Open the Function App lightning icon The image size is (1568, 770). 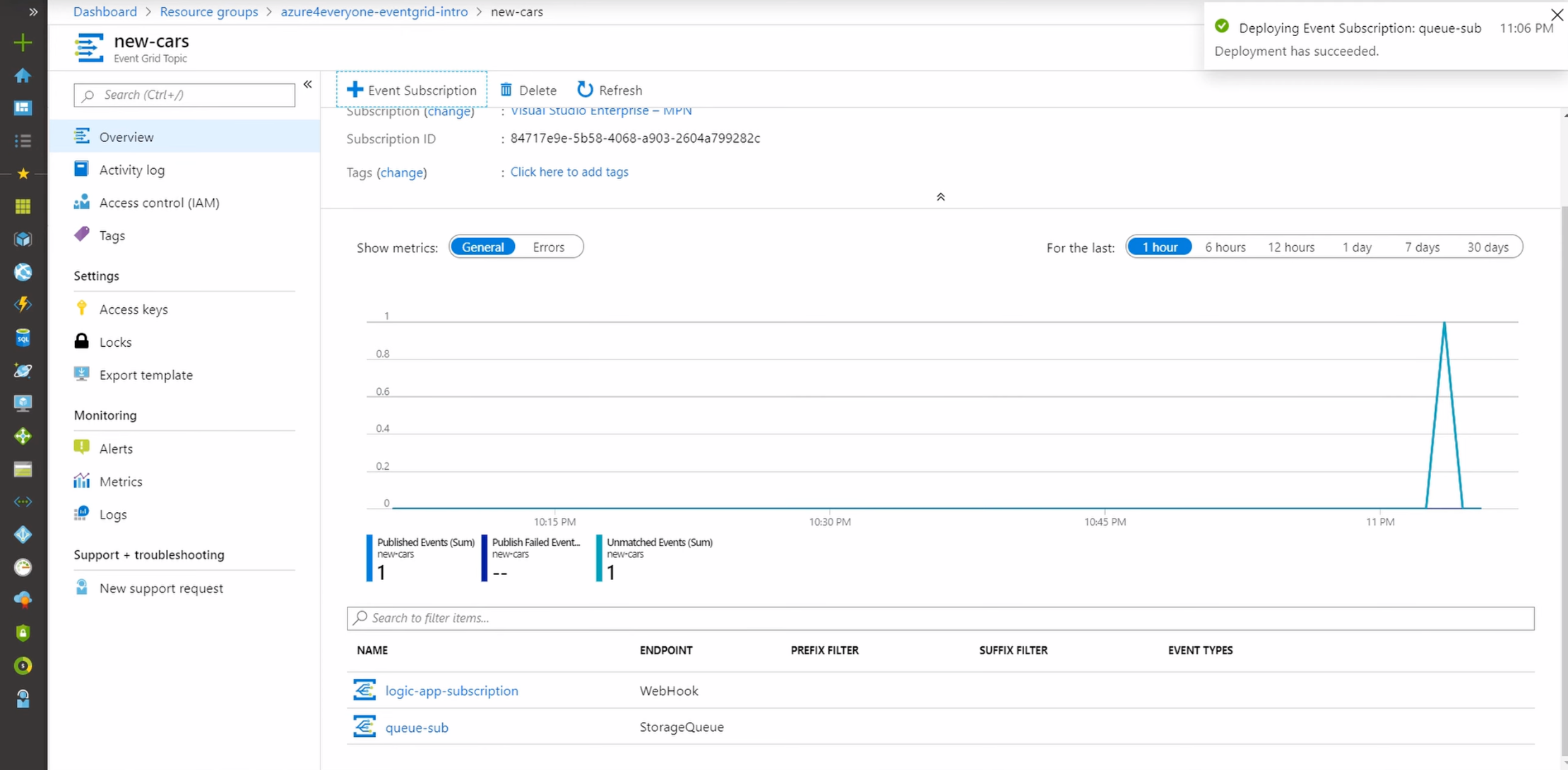23,304
